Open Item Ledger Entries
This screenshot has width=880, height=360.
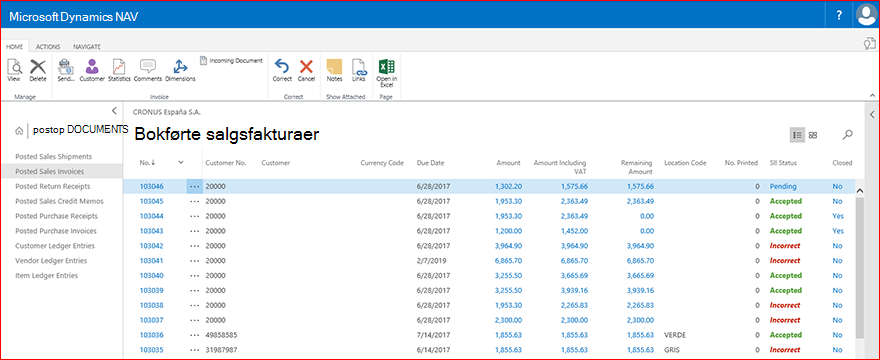coord(47,276)
